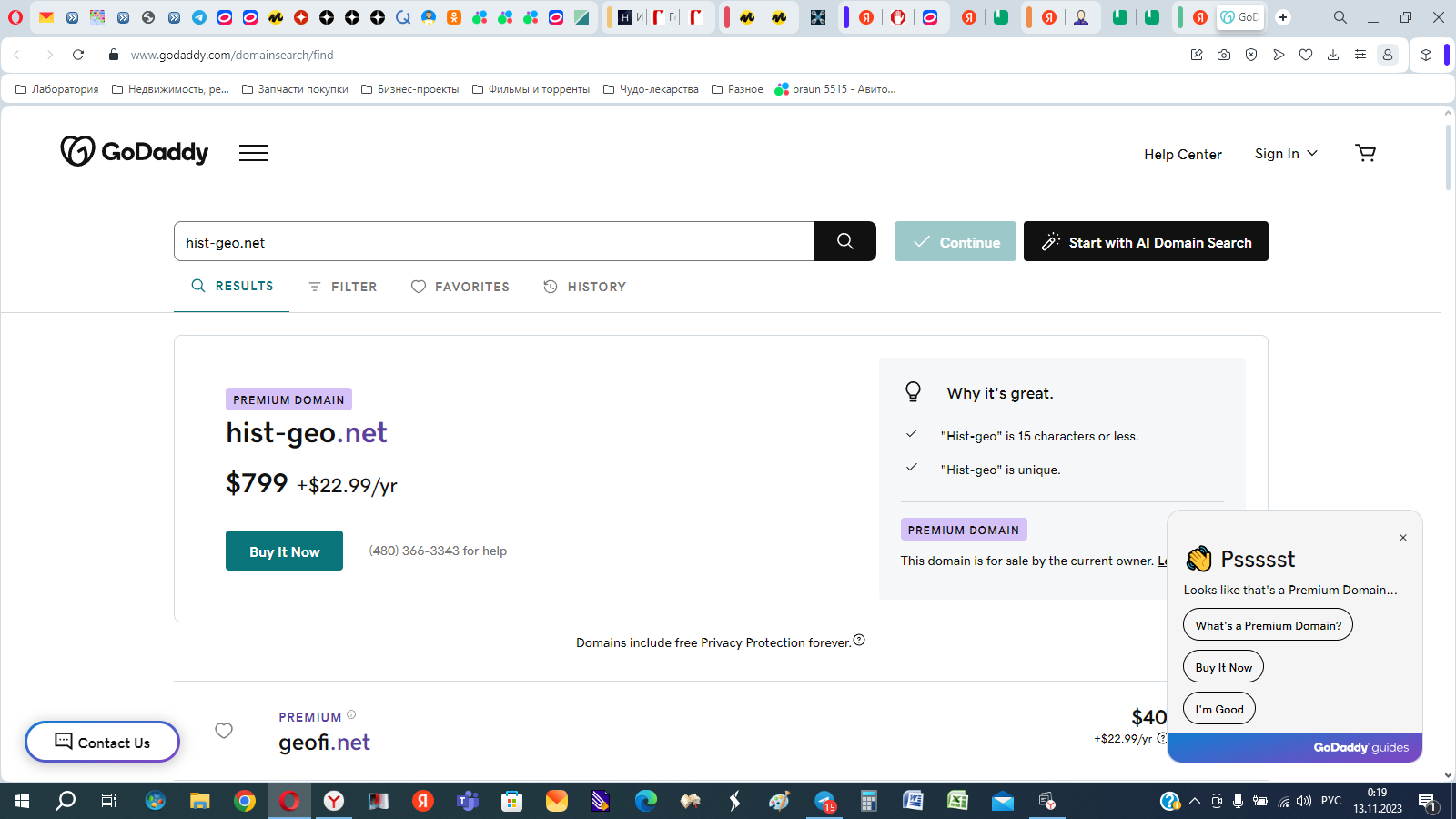Switch to the RESULTS tab
This screenshot has height=819, width=1456.
pyautogui.click(x=232, y=286)
